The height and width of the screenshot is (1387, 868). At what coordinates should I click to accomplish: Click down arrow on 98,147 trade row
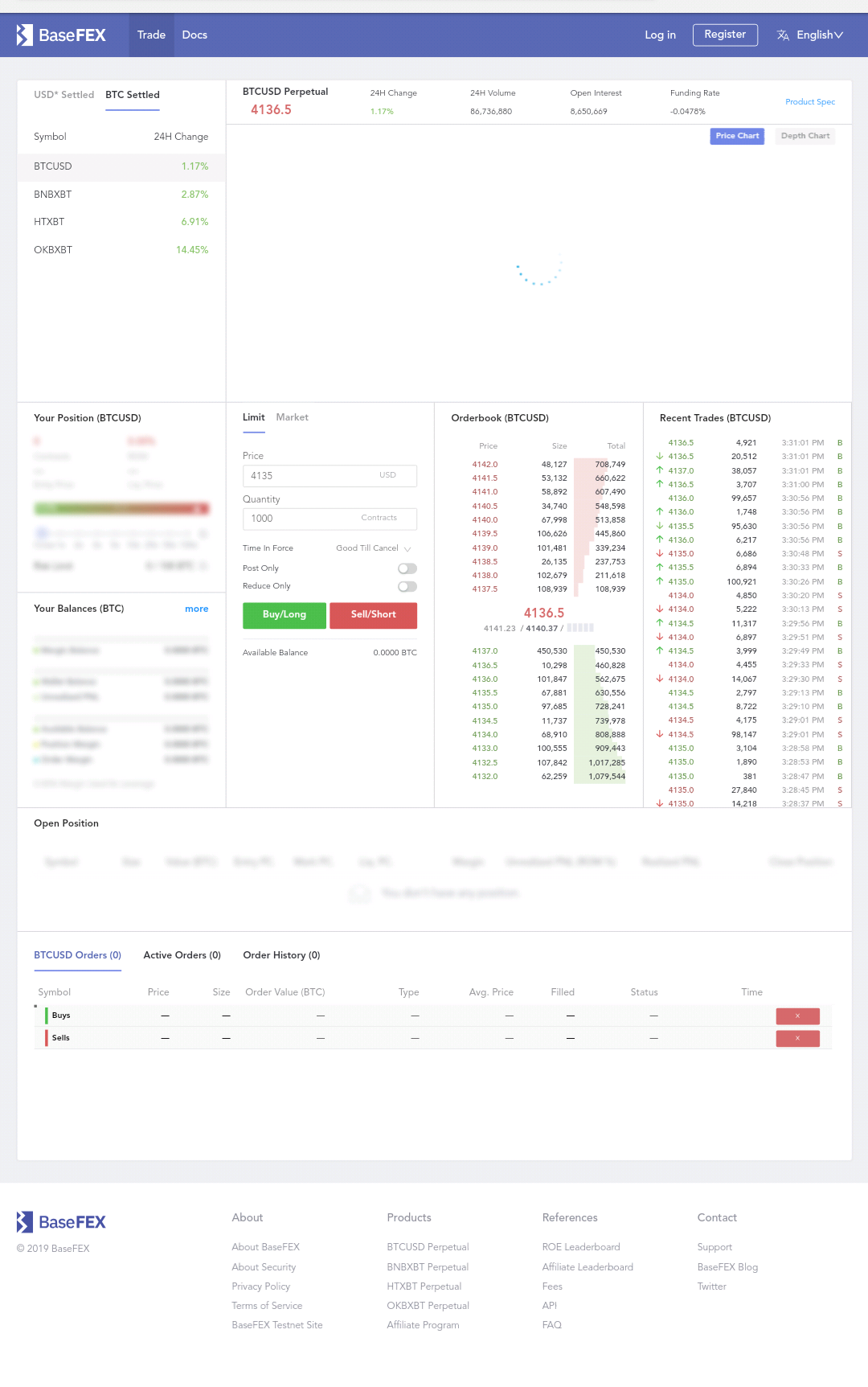pos(660,734)
